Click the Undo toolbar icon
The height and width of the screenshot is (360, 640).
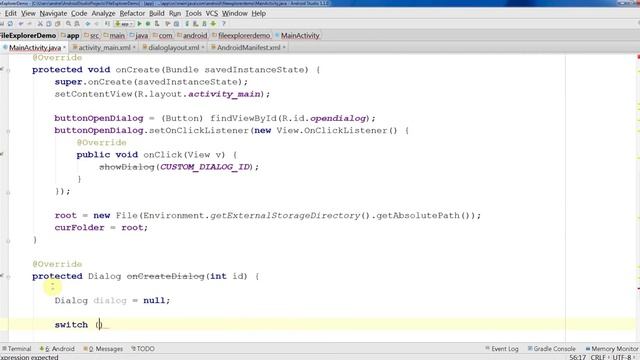coord(21,24)
